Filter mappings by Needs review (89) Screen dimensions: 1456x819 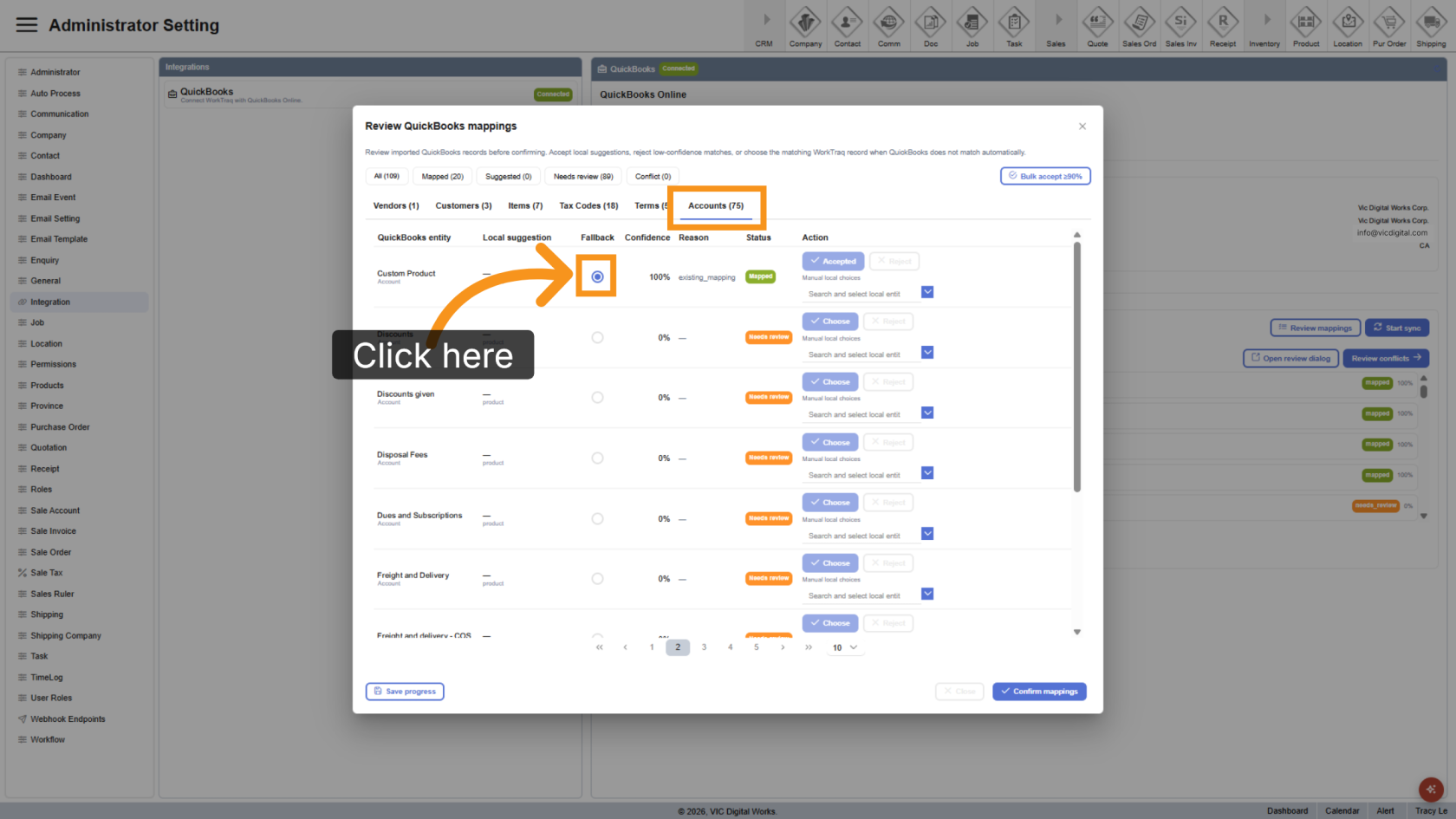tap(583, 176)
